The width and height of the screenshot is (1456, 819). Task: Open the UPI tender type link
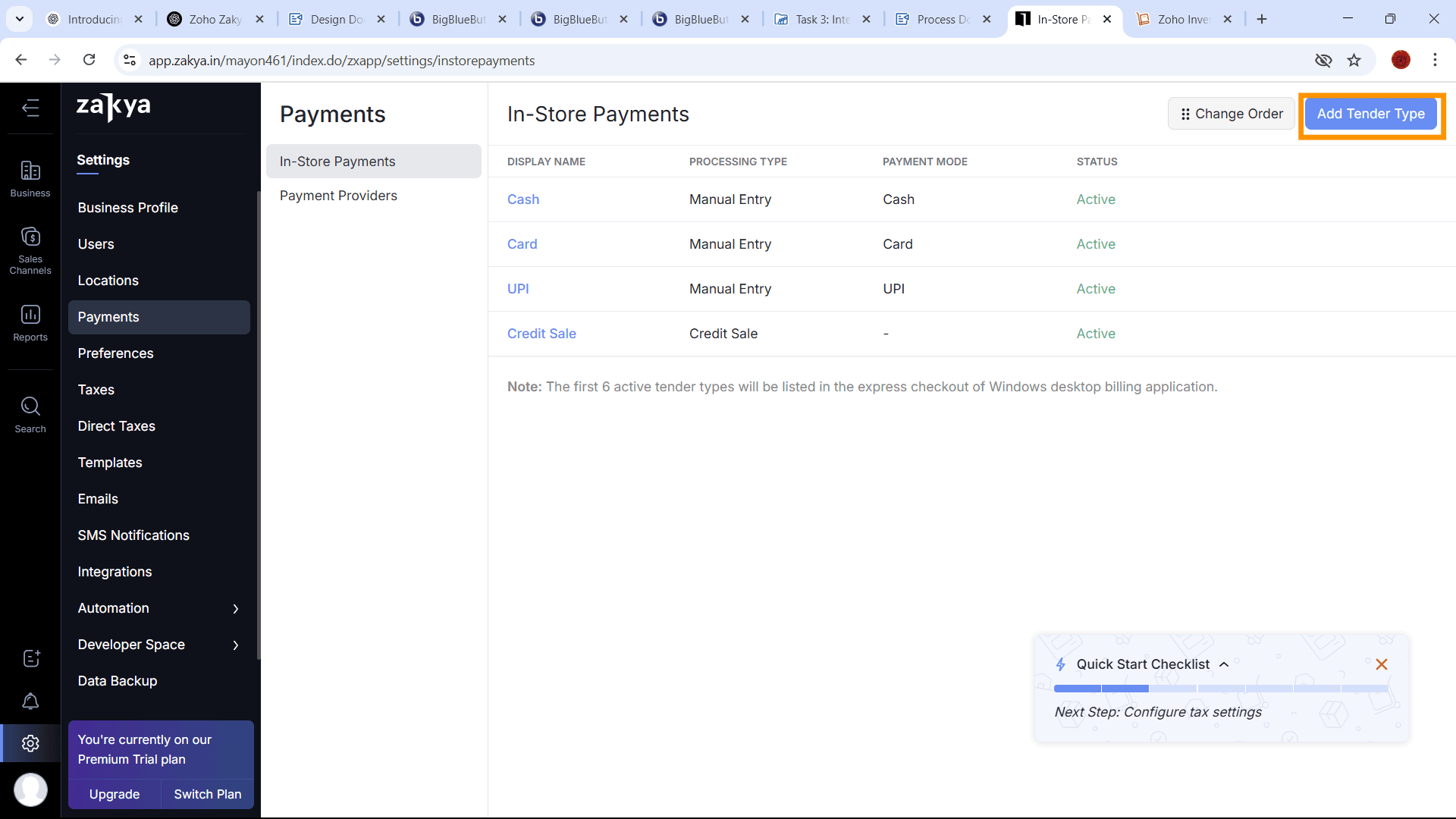(x=518, y=289)
